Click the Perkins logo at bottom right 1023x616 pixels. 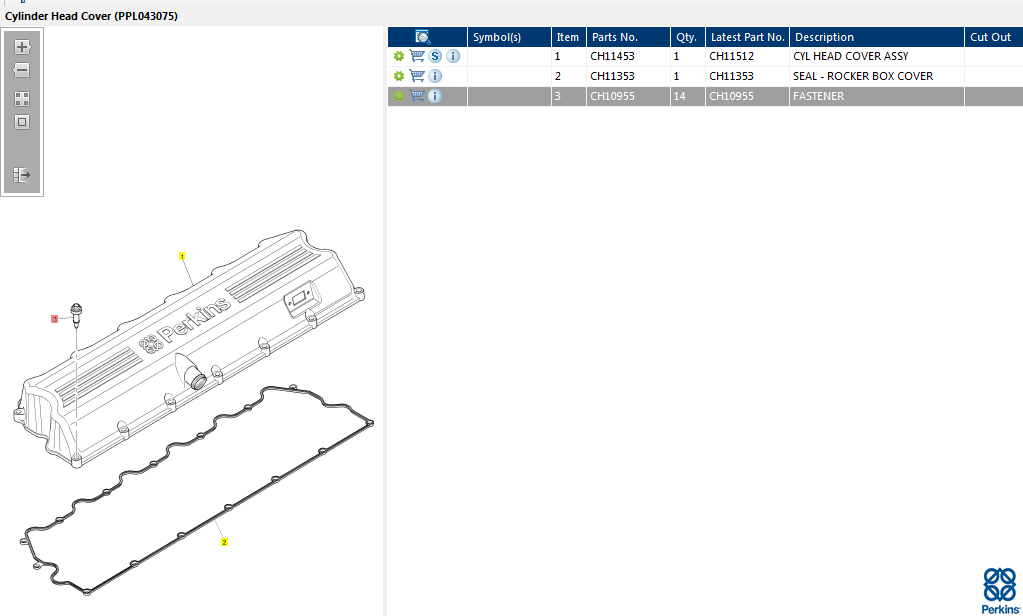tap(1000, 591)
